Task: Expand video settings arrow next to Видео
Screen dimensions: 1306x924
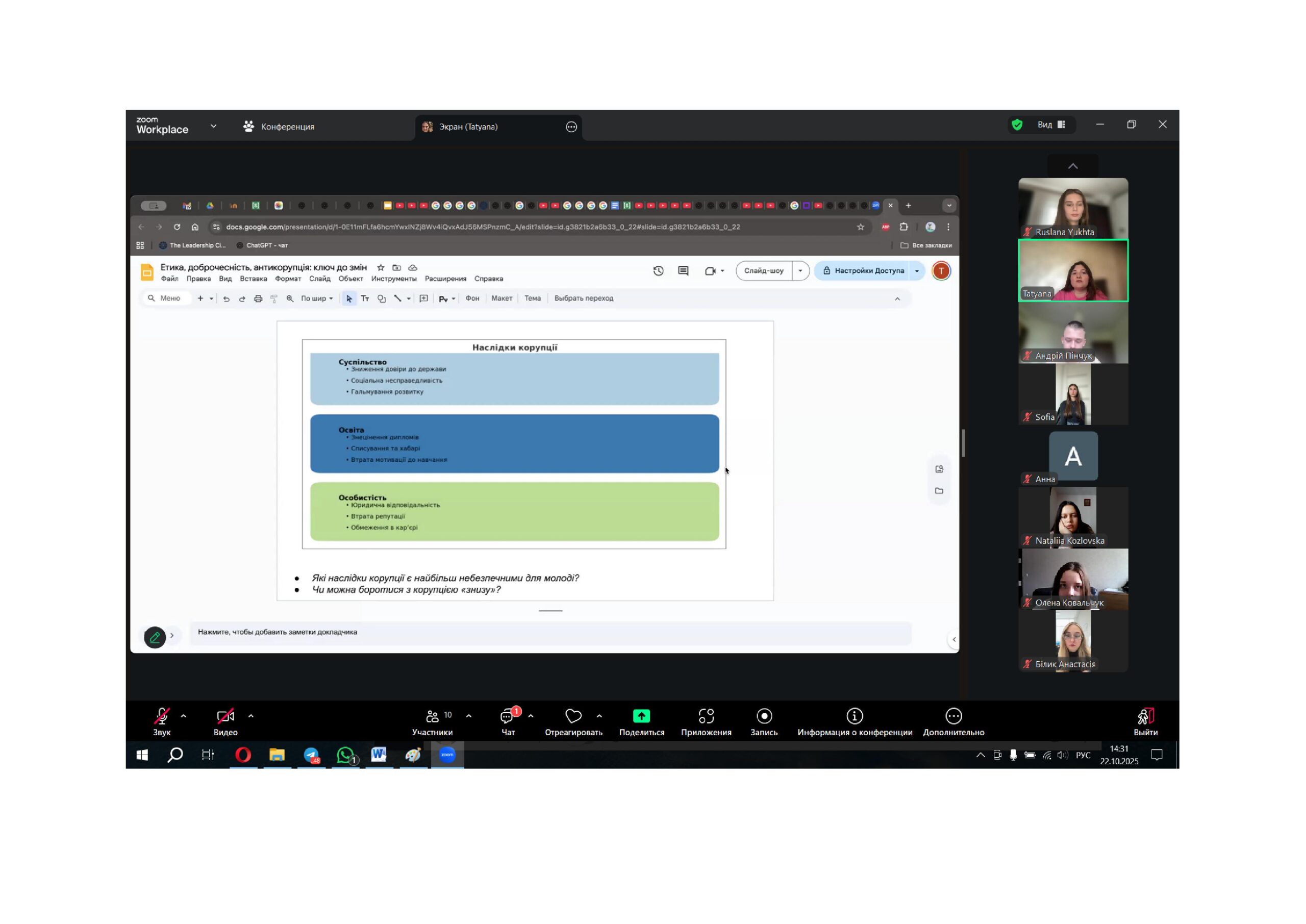Action: pyautogui.click(x=251, y=716)
